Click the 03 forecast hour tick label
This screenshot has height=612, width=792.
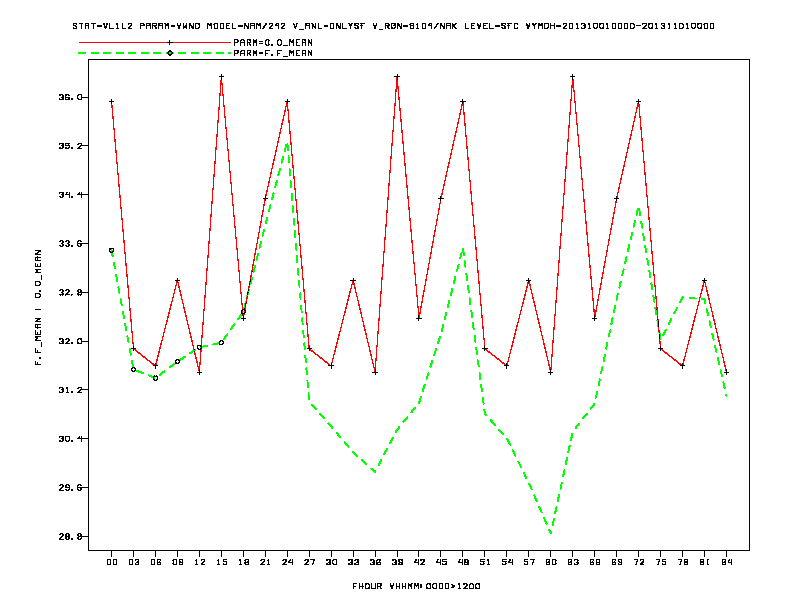pos(134,562)
